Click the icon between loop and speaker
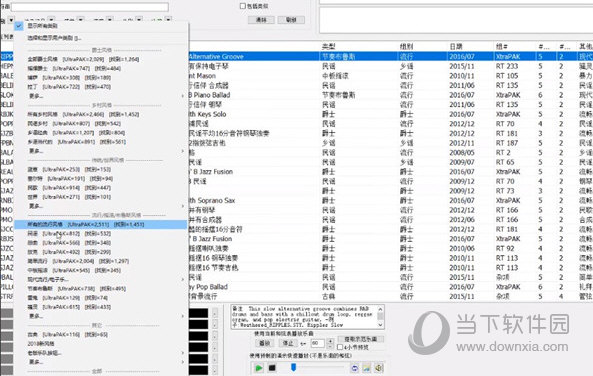593x376 pixels. coord(366,368)
